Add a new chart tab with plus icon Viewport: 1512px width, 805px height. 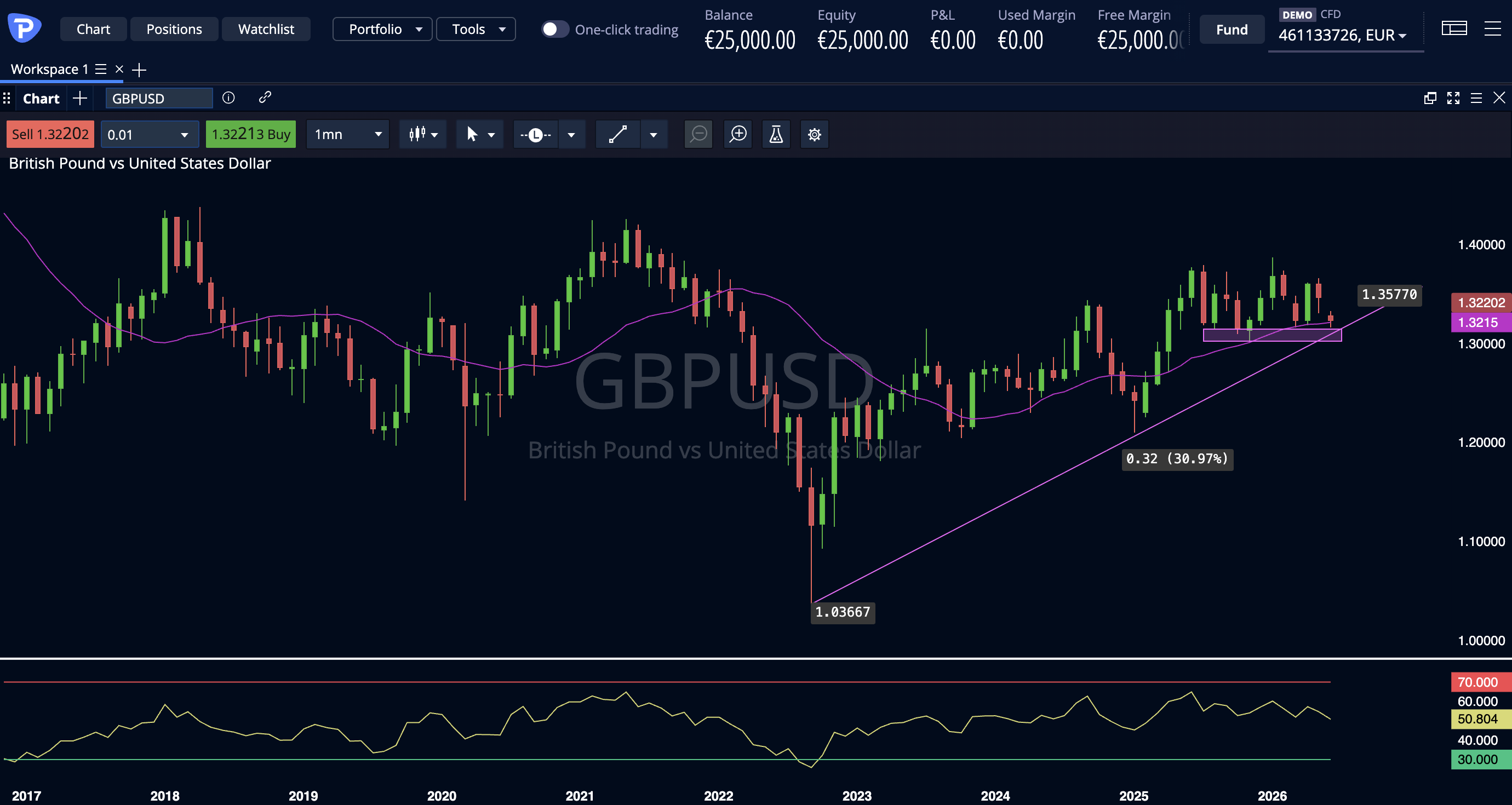tap(80, 98)
